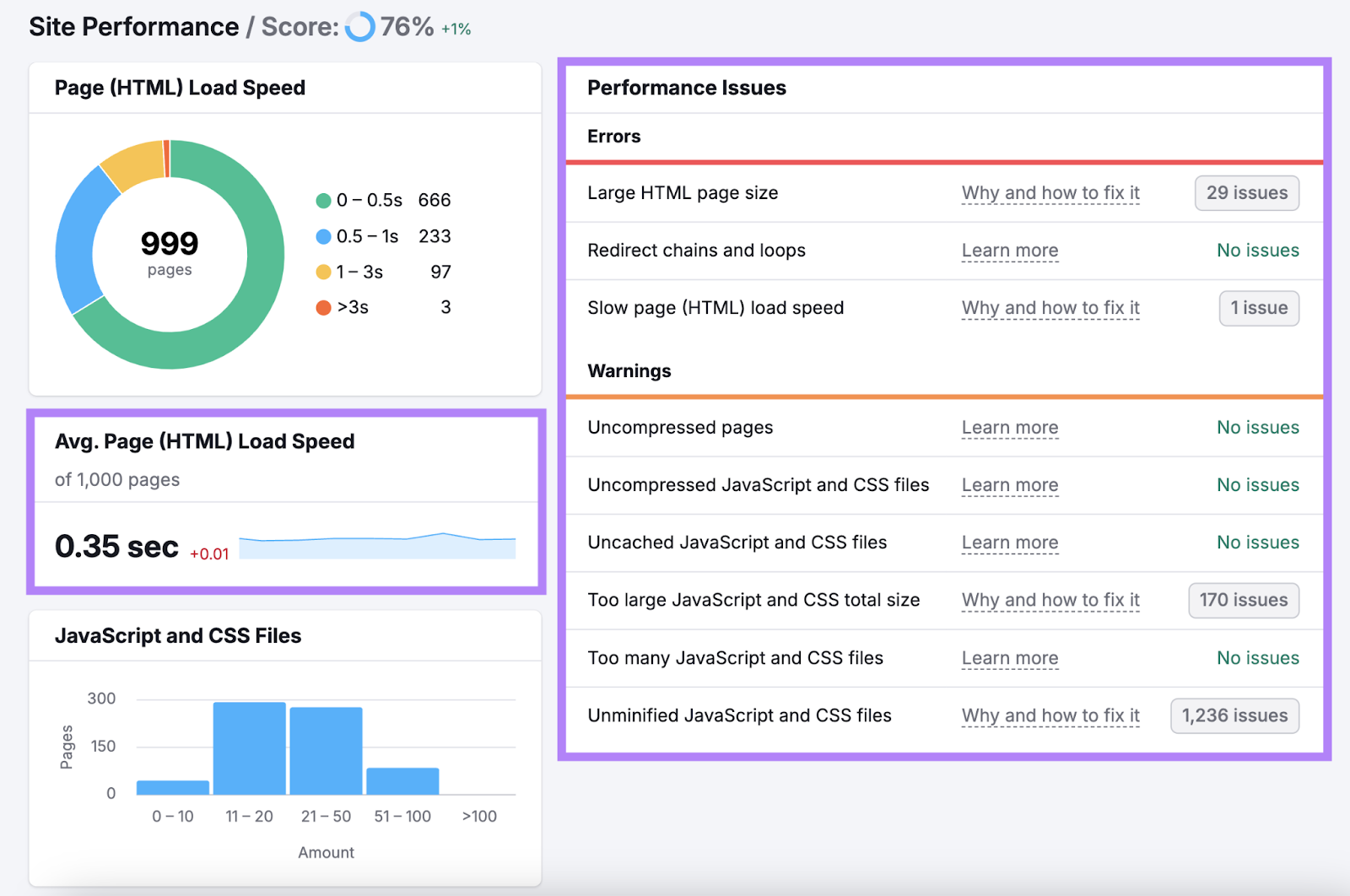Open the 170 issues for oversized JavaScript
Viewport: 1350px width, 896px height.
[1243, 600]
